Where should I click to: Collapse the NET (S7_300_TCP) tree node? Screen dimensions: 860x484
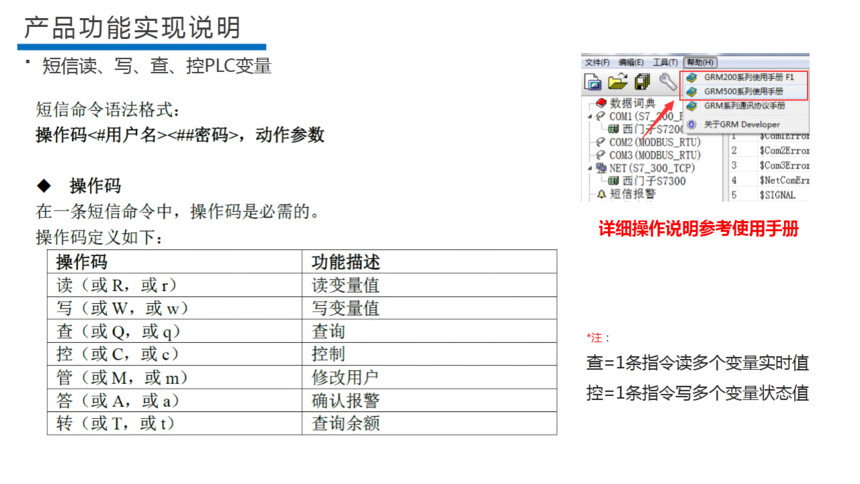(590, 168)
